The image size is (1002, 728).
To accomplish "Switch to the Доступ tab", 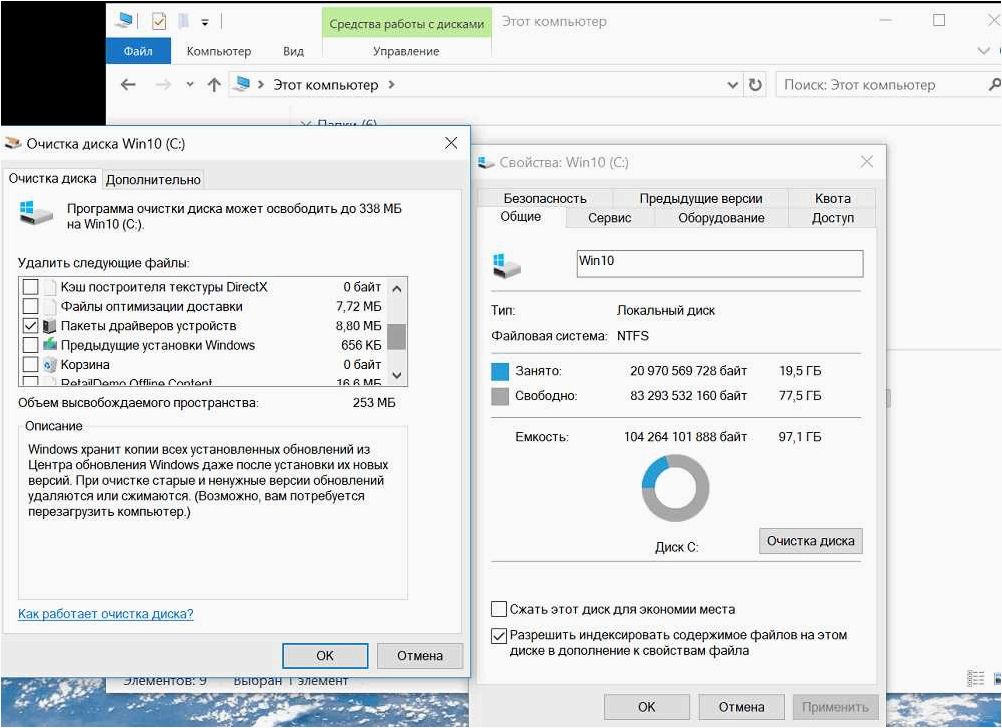I will 832,218.
